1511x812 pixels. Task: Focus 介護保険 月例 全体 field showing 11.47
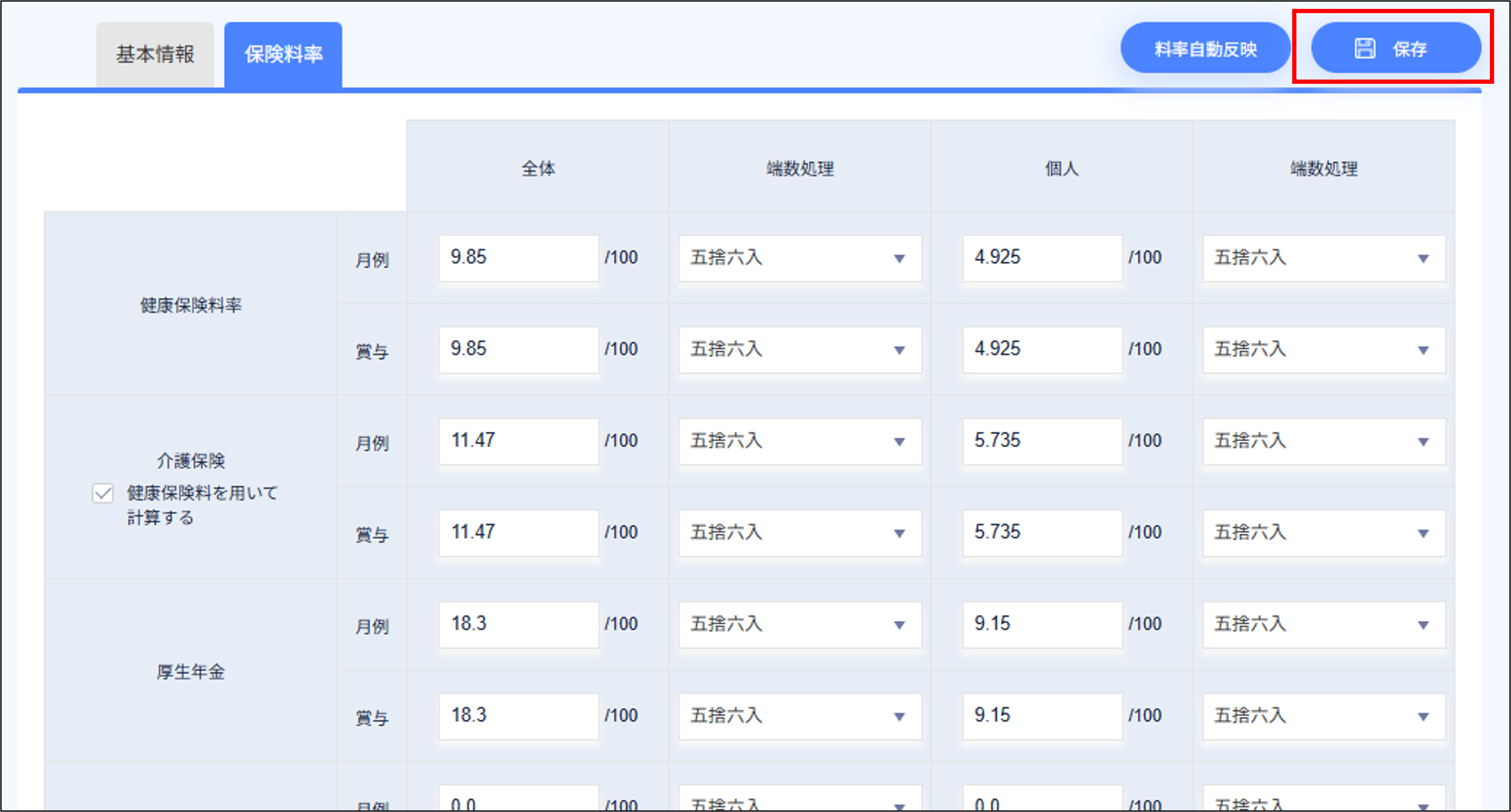point(518,441)
